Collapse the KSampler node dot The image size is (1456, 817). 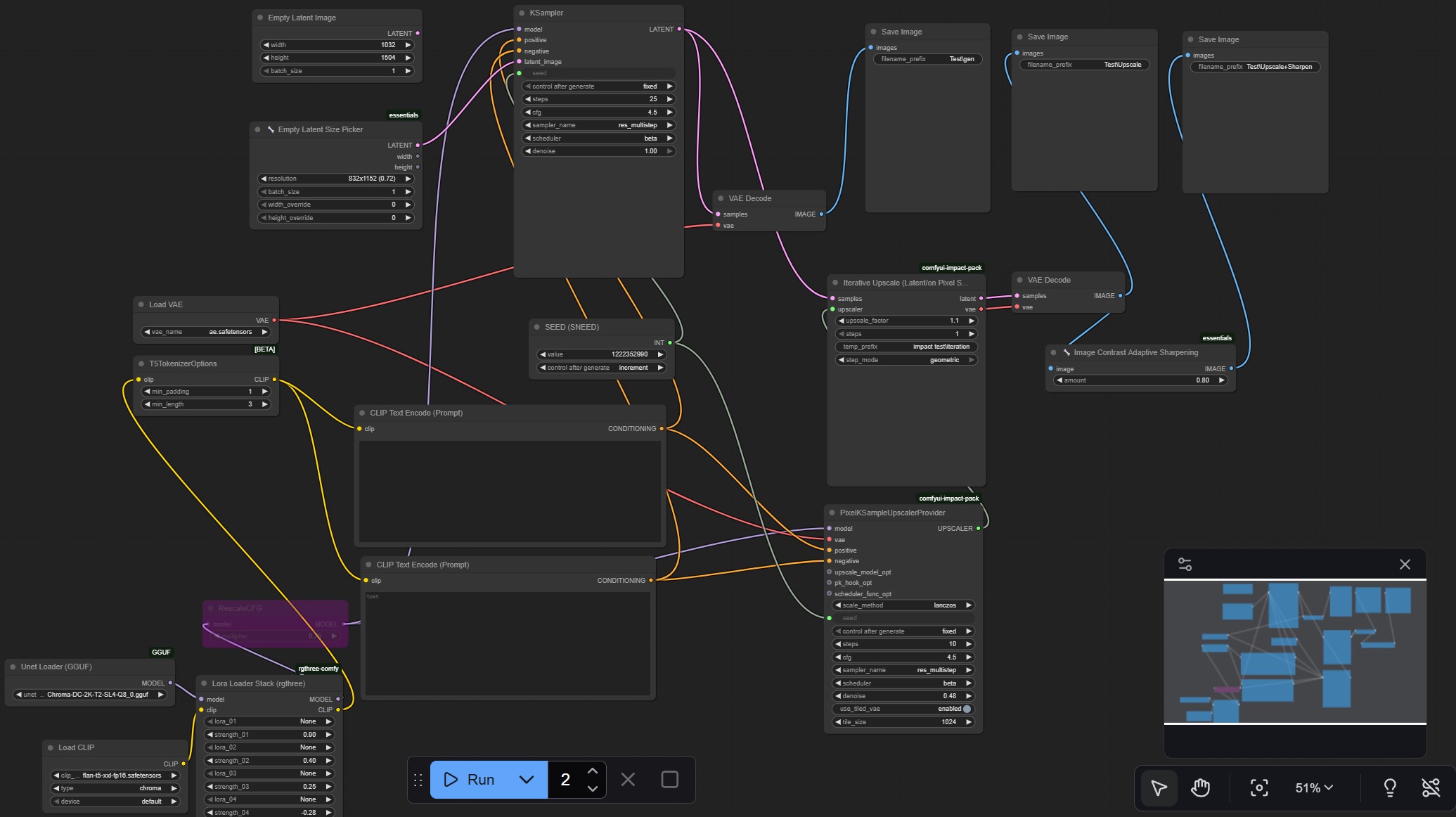(522, 13)
